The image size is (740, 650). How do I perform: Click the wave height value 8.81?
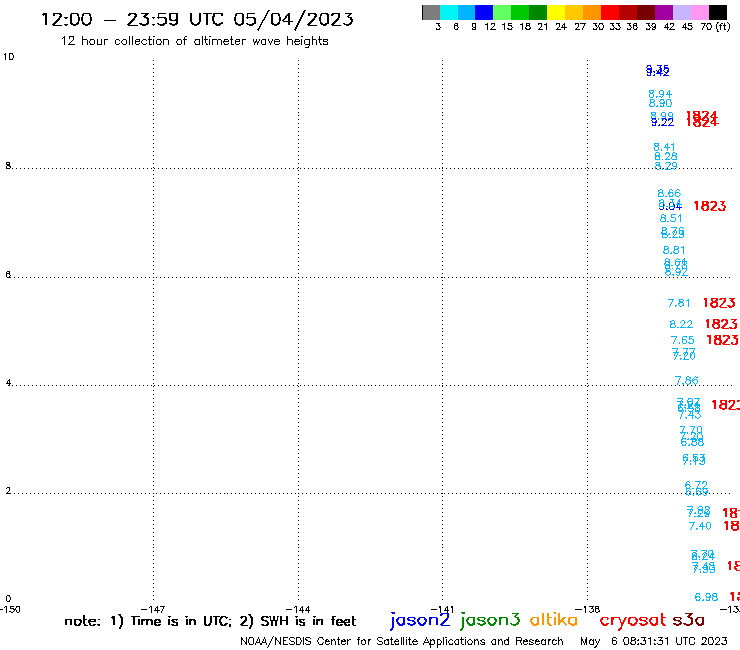[674, 250]
